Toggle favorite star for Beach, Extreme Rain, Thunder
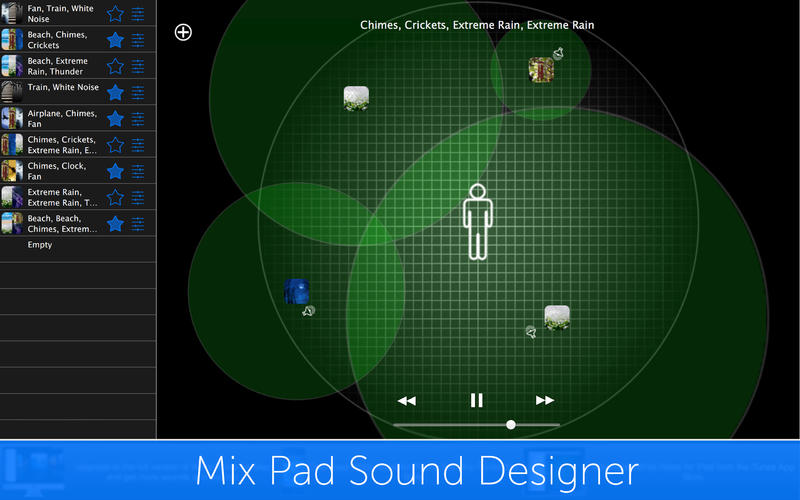This screenshot has width=800, height=500. pyautogui.click(x=115, y=66)
